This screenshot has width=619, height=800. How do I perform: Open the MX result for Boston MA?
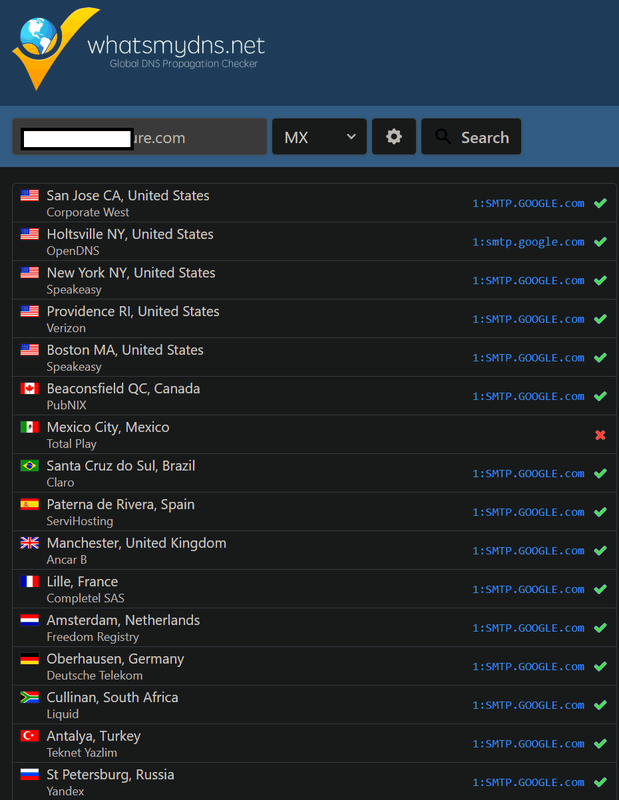coord(528,358)
